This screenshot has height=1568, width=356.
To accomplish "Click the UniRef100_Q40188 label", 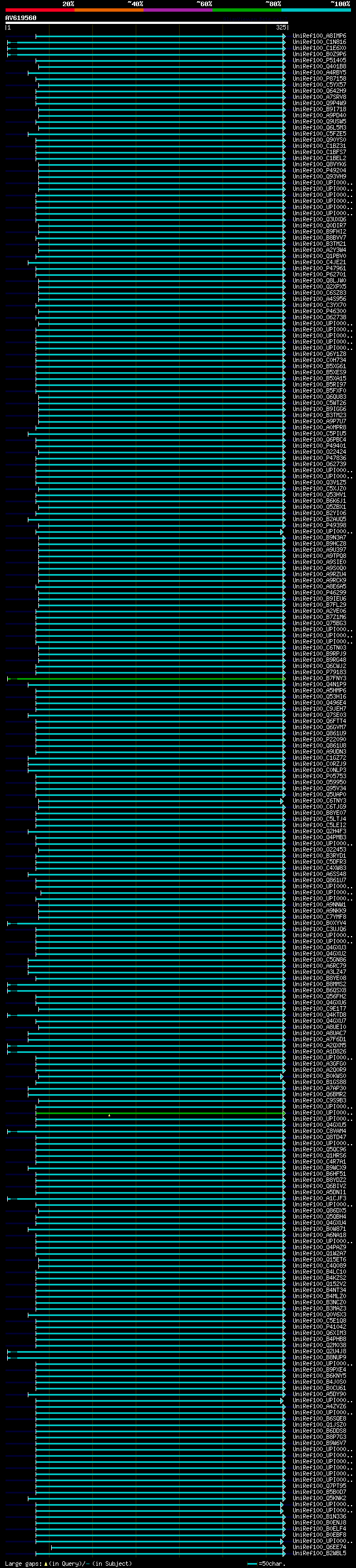I will pos(319,67).
